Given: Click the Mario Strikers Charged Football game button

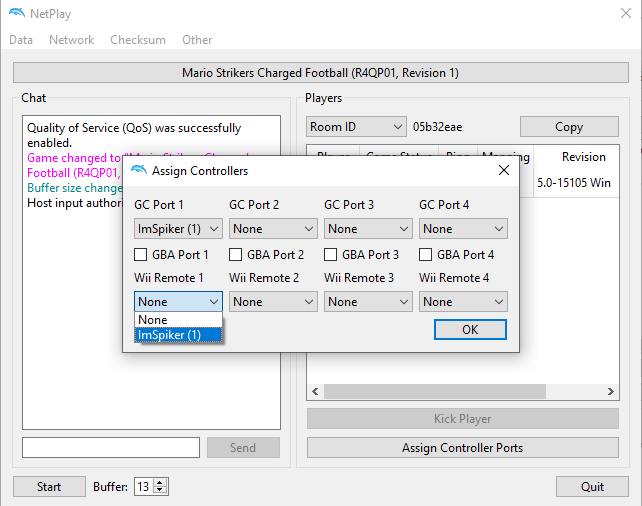Looking at the screenshot, I should [x=321, y=73].
